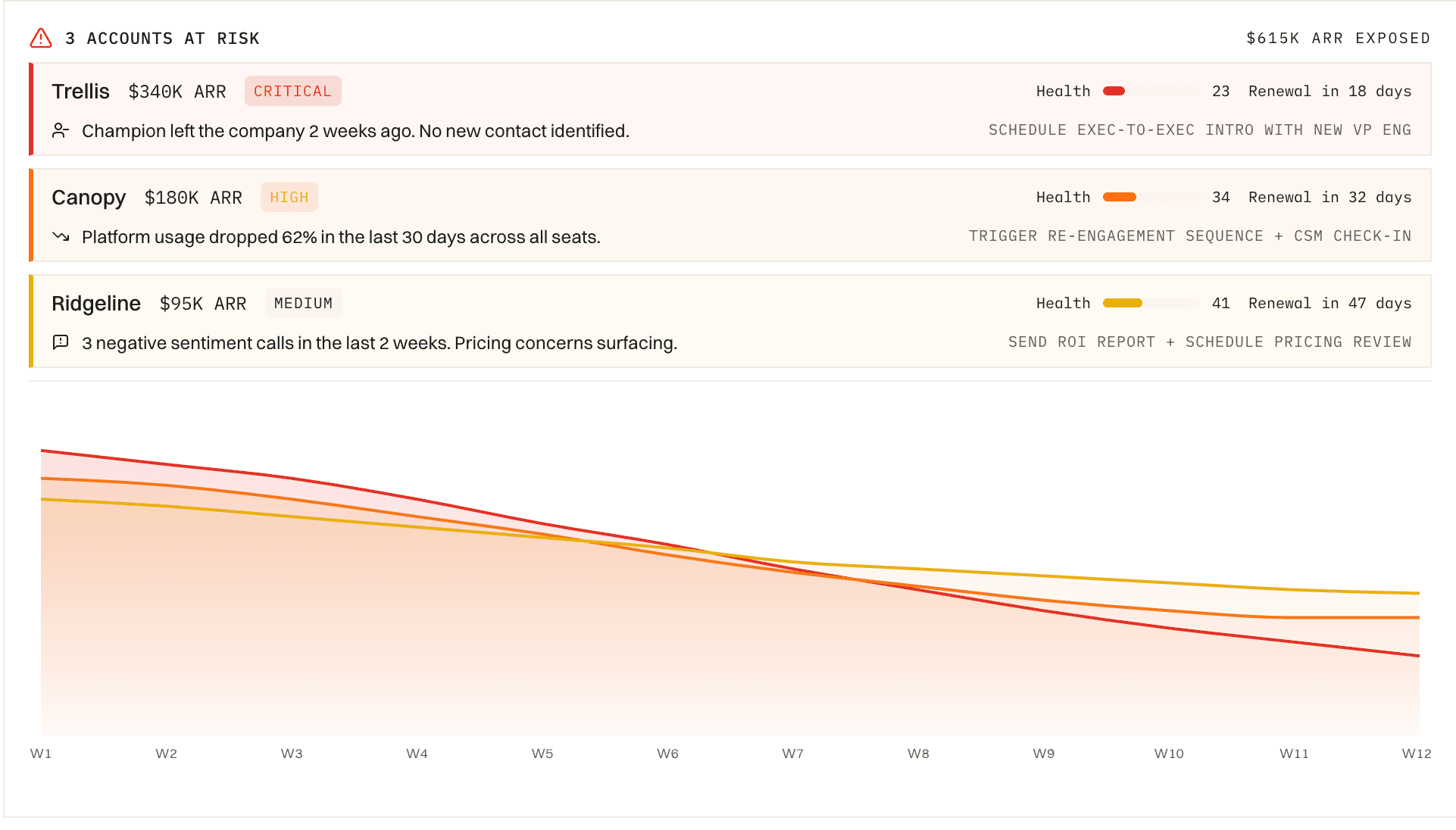1456x830 pixels.
Task: Select the W6 week label on chart
Action: [667, 753]
